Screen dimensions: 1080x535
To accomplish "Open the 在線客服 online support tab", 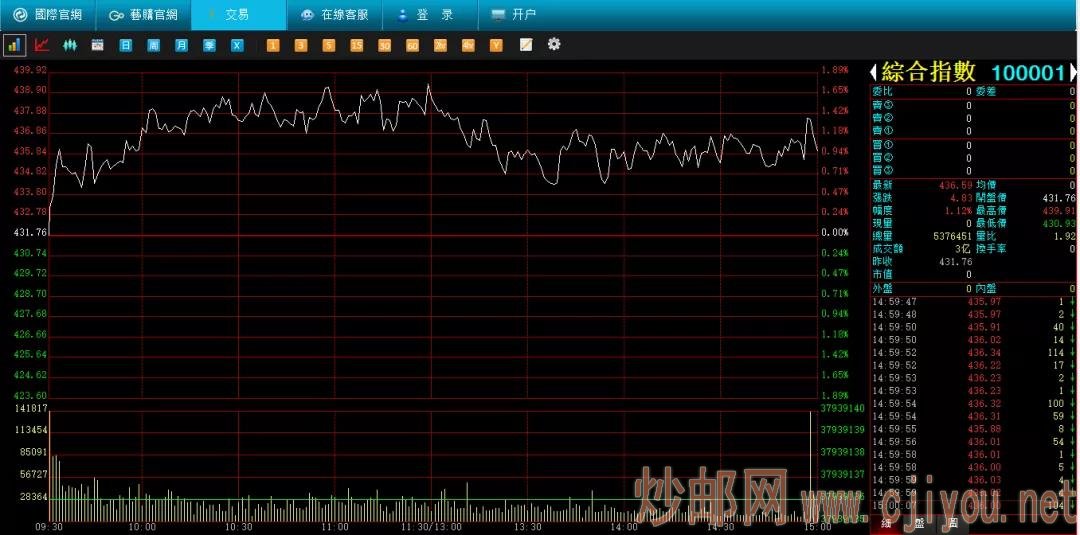I will point(335,14).
